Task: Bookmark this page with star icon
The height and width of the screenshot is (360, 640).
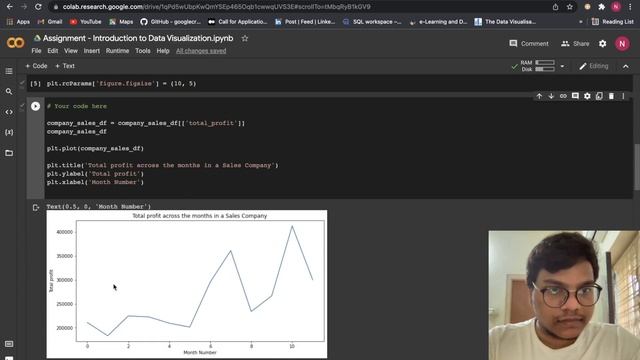Action: (569, 7)
